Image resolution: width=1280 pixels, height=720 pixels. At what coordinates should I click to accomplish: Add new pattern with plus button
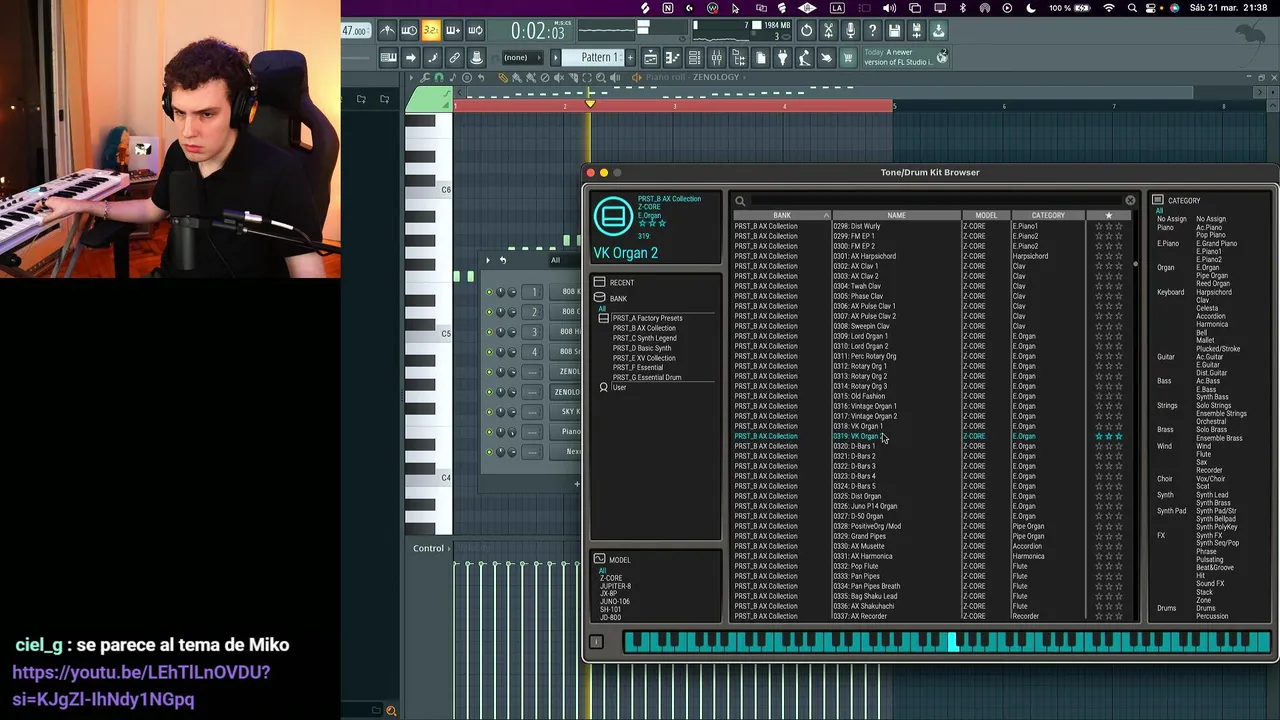point(630,58)
